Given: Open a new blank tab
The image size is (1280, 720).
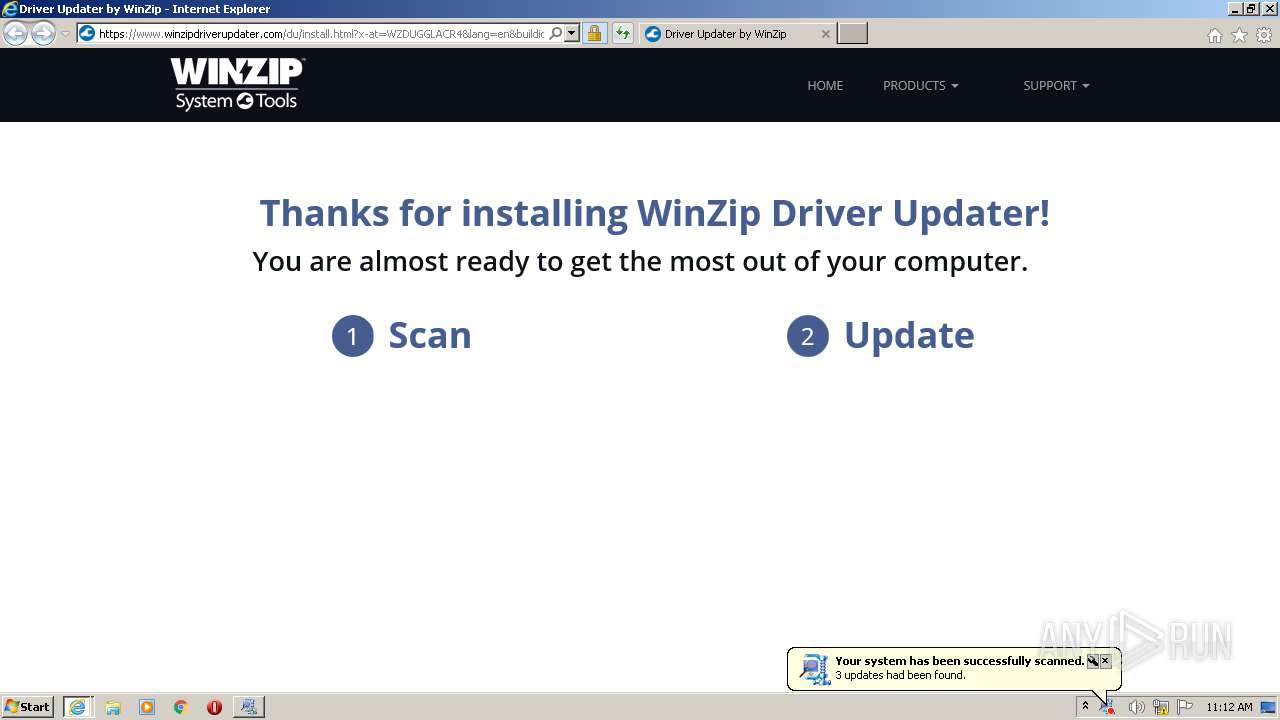Looking at the screenshot, I should 852,33.
